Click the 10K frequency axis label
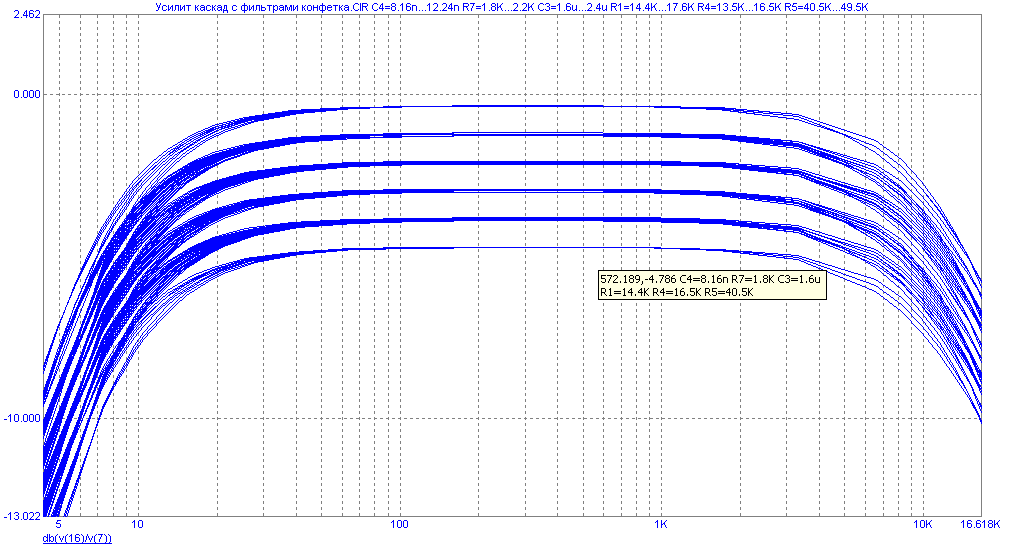Screen dimensions: 1009x548 tap(922, 524)
